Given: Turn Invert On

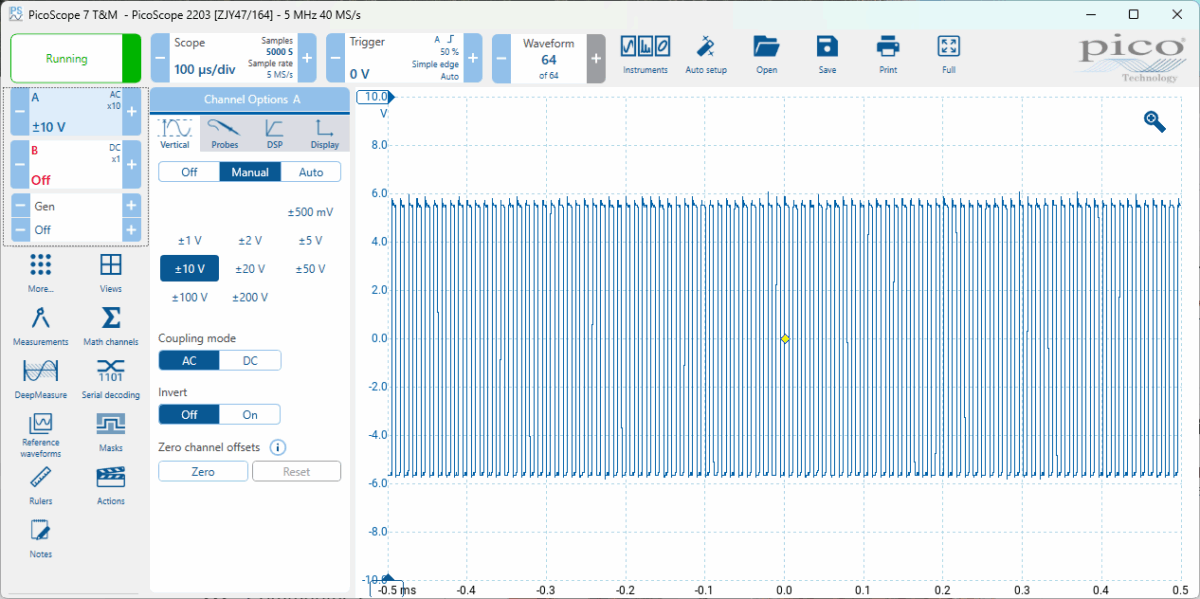Looking at the screenshot, I should tap(250, 415).
